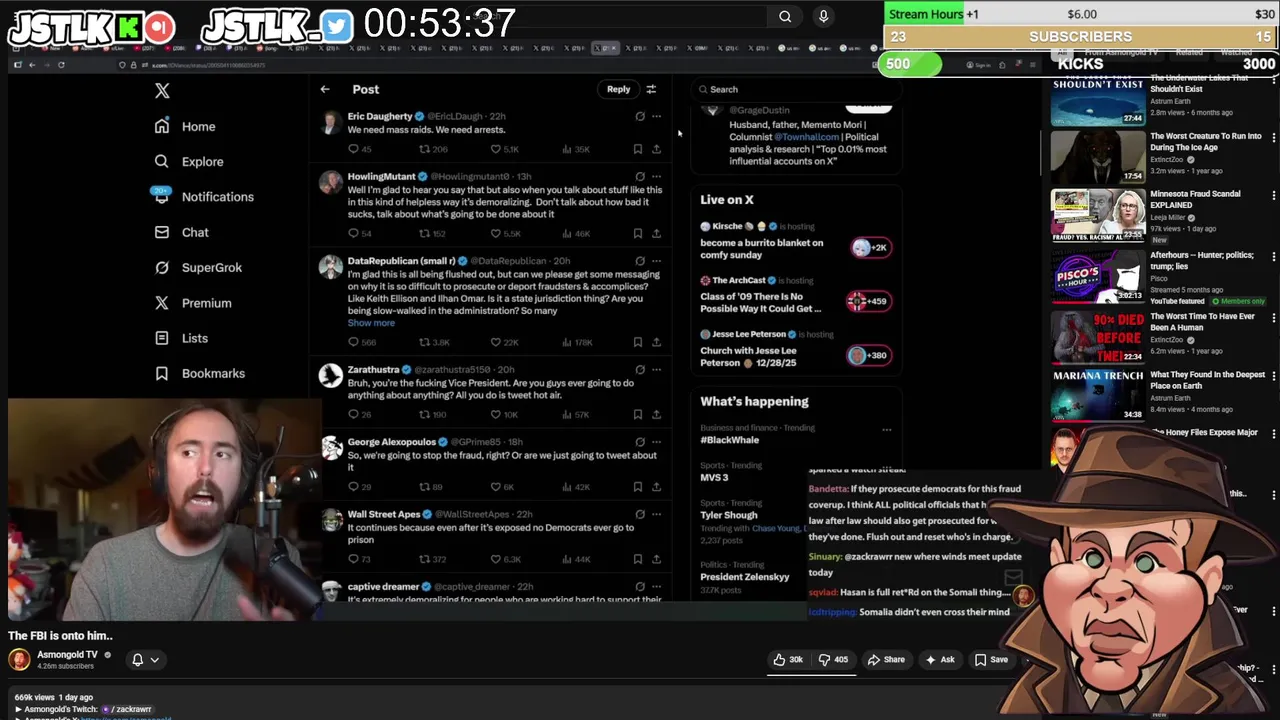Open Grok icon on Wall Street Apes' post
This screenshot has height=720, width=1280.
tap(640, 514)
